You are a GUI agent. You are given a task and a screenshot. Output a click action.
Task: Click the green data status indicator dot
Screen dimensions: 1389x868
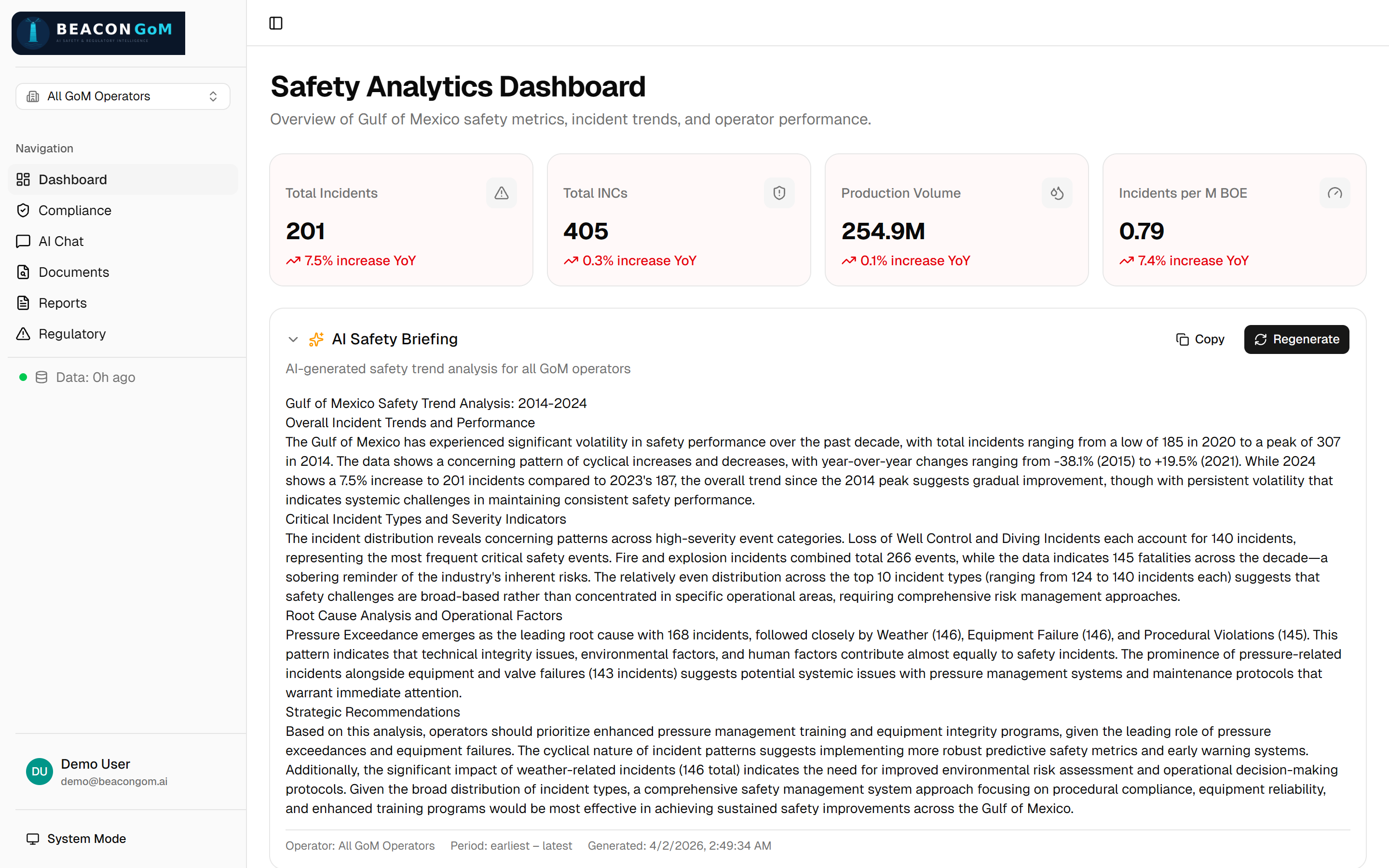pos(24,377)
